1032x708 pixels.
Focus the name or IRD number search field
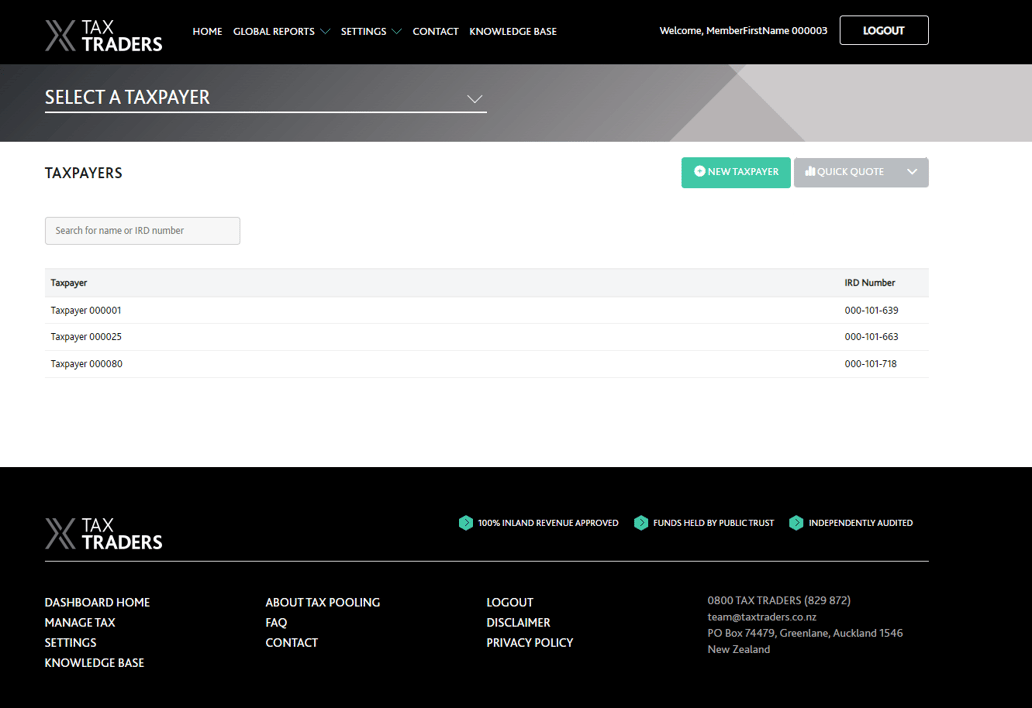pos(142,231)
